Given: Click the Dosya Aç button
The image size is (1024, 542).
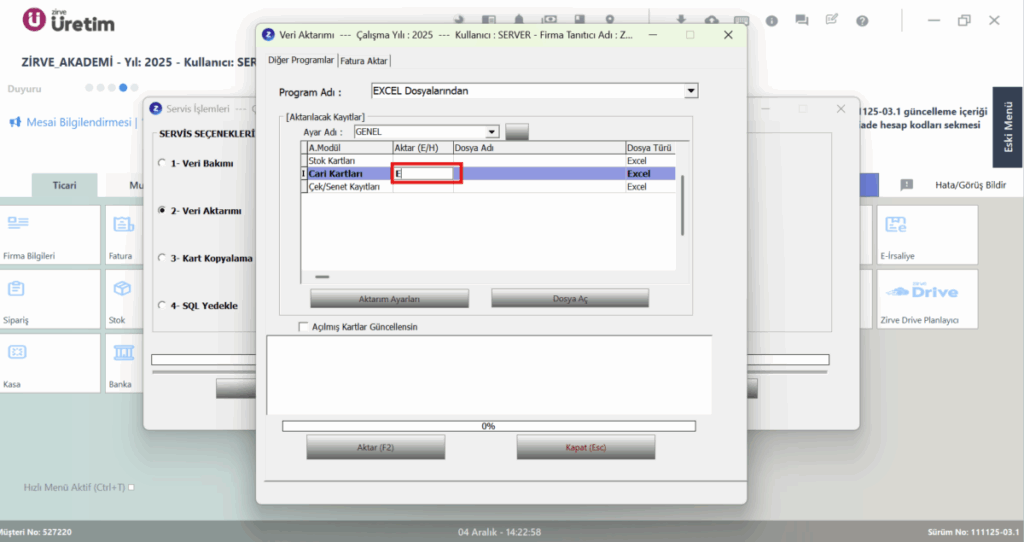Looking at the screenshot, I should [570, 298].
